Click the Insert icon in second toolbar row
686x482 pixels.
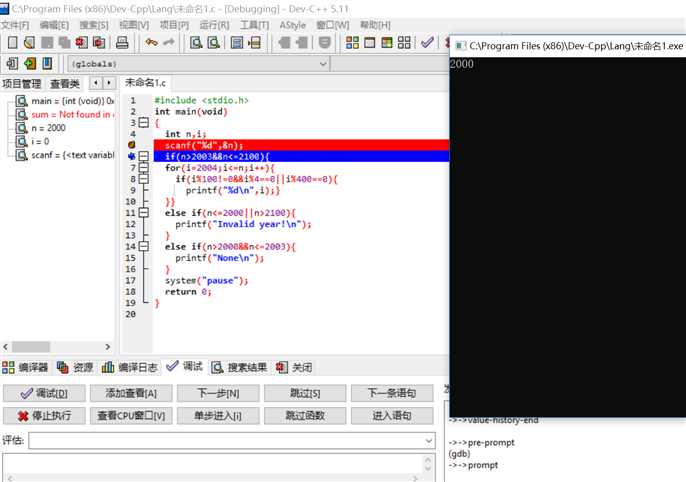pyautogui.click(x=12, y=64)
